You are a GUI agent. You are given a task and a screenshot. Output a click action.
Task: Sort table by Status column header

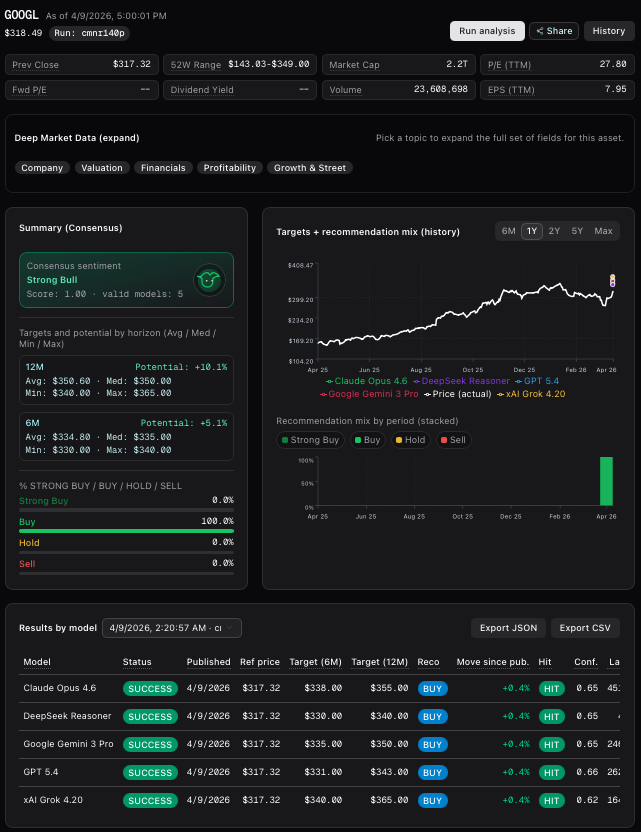pos(137,662)
